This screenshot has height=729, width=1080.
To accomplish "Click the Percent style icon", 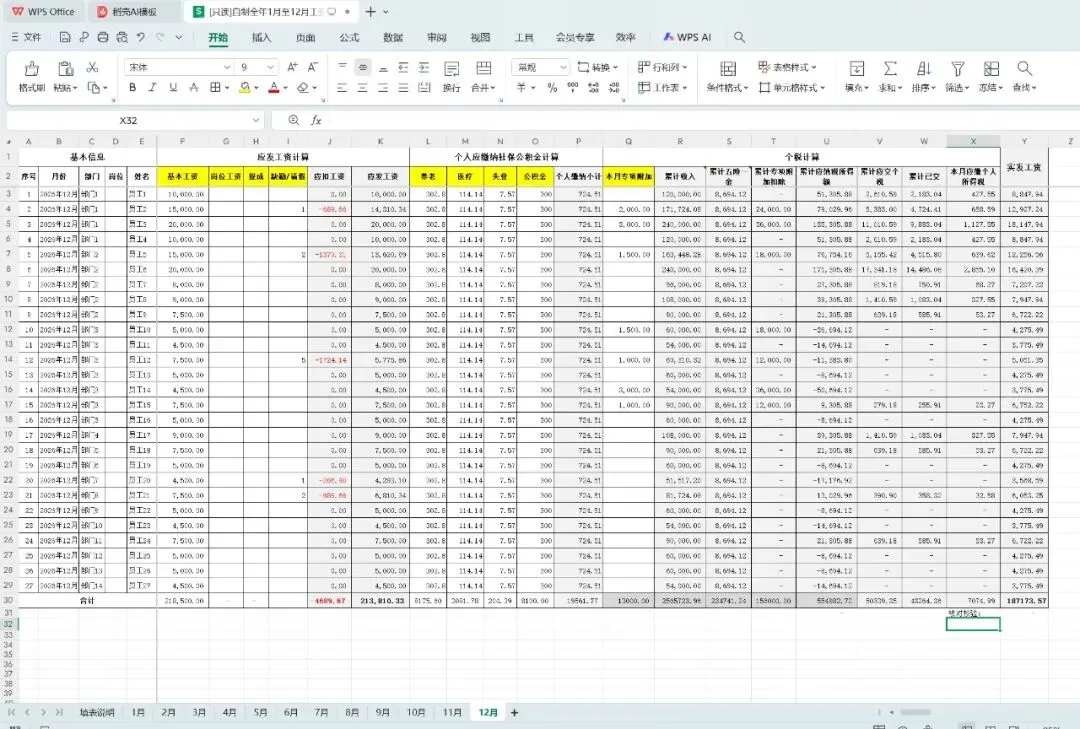I will coord(552,88).
